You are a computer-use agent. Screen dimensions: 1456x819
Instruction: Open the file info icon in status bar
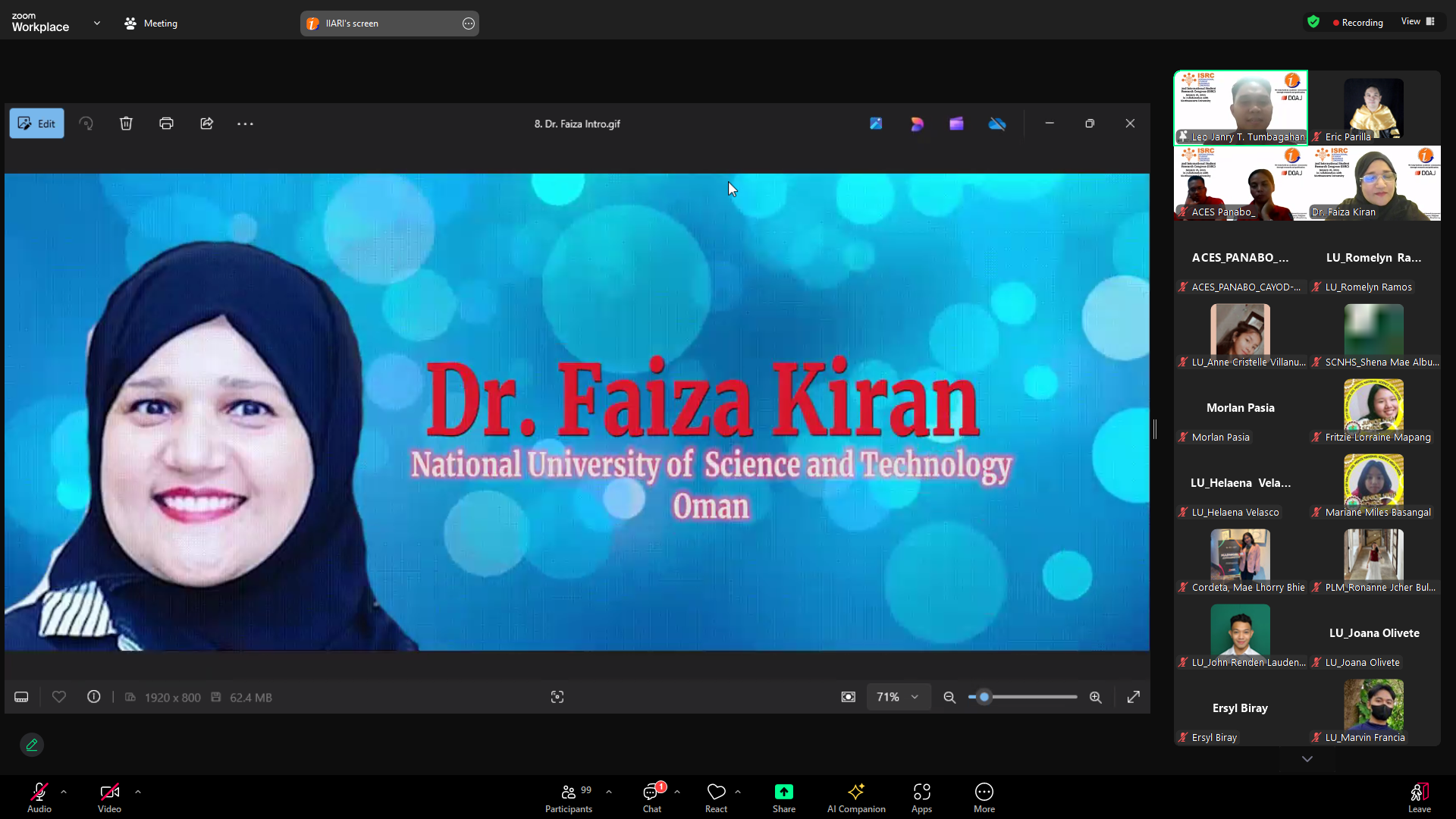pos(94,697)
